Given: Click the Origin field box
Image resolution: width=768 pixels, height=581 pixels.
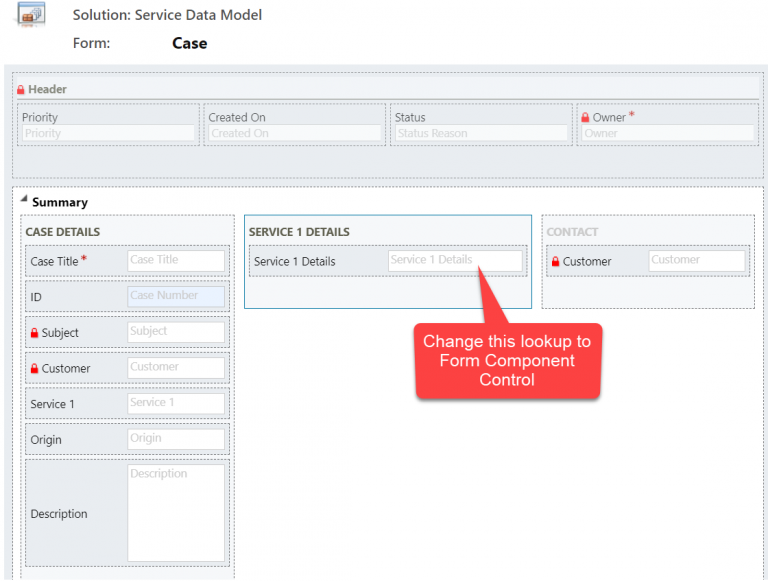Looking at the screenshot, I should pos(176,439).
